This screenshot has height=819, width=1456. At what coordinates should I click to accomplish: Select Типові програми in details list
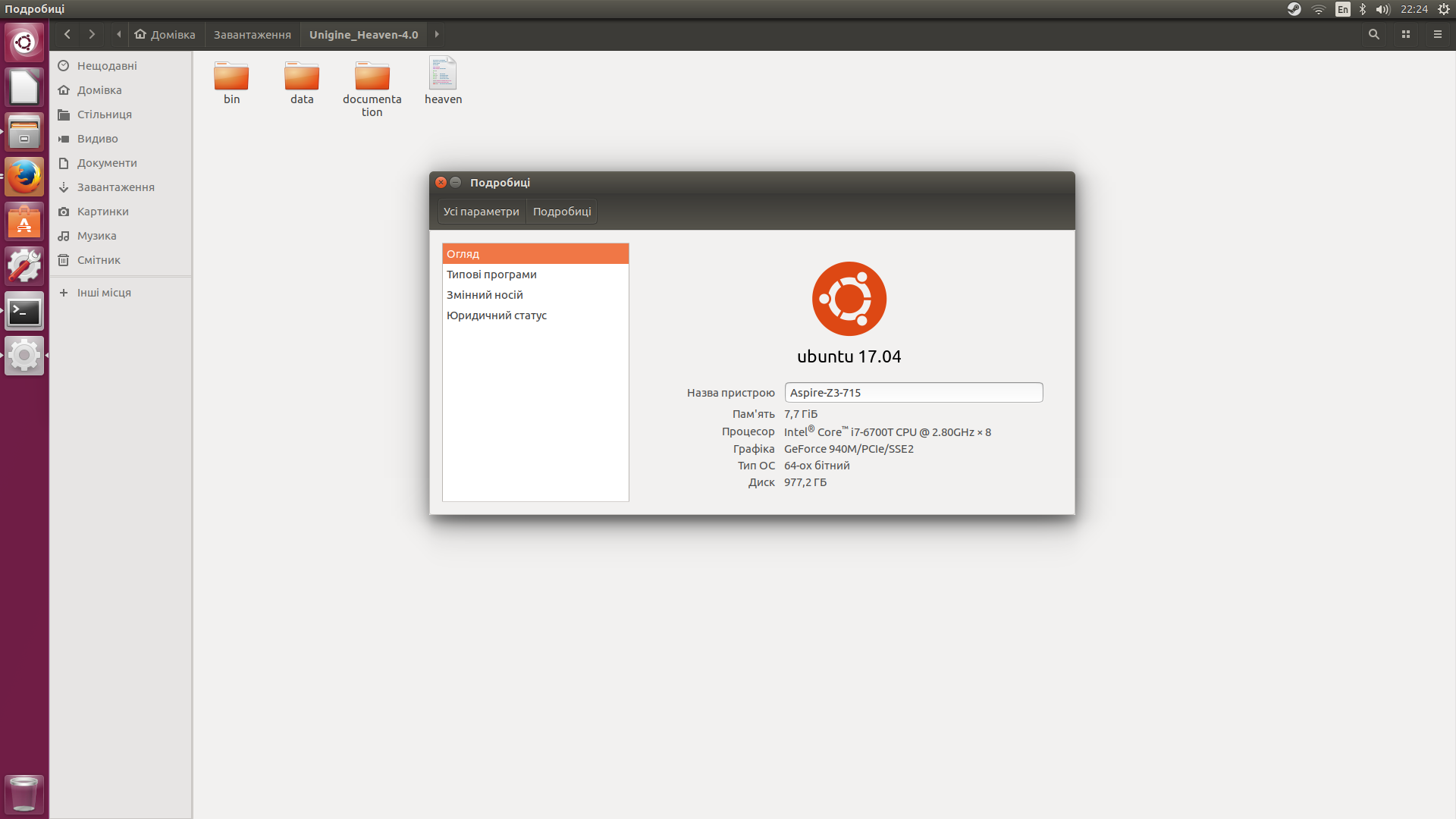(535, 275)
